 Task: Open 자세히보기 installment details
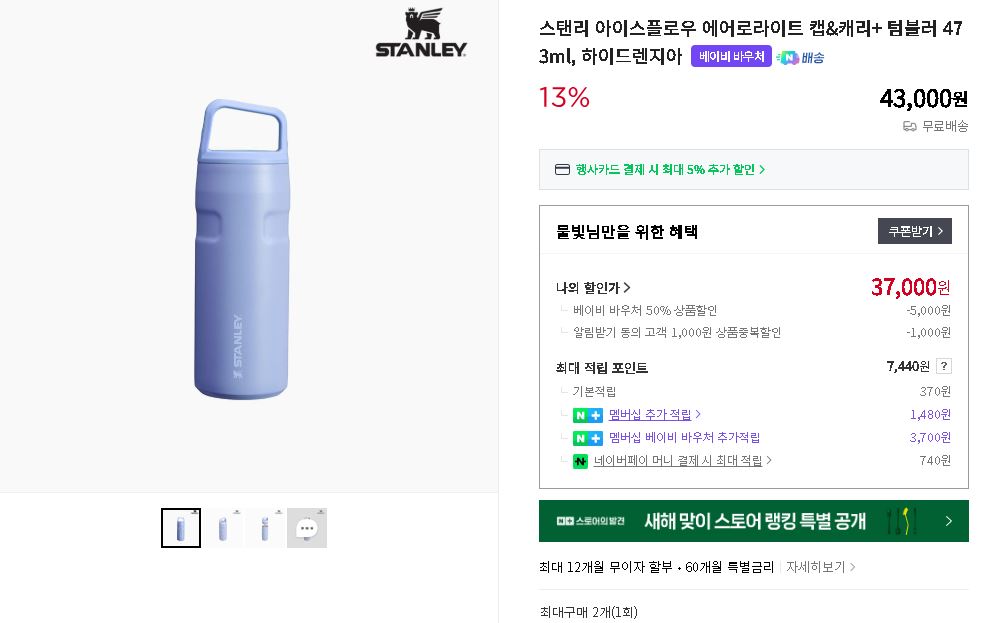pos(820,567)
